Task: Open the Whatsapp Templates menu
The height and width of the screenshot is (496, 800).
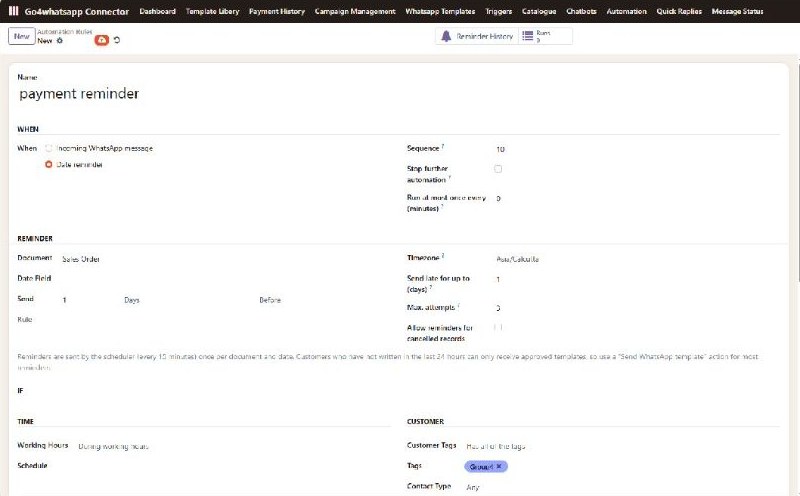Action: click(x=440, y=11)
